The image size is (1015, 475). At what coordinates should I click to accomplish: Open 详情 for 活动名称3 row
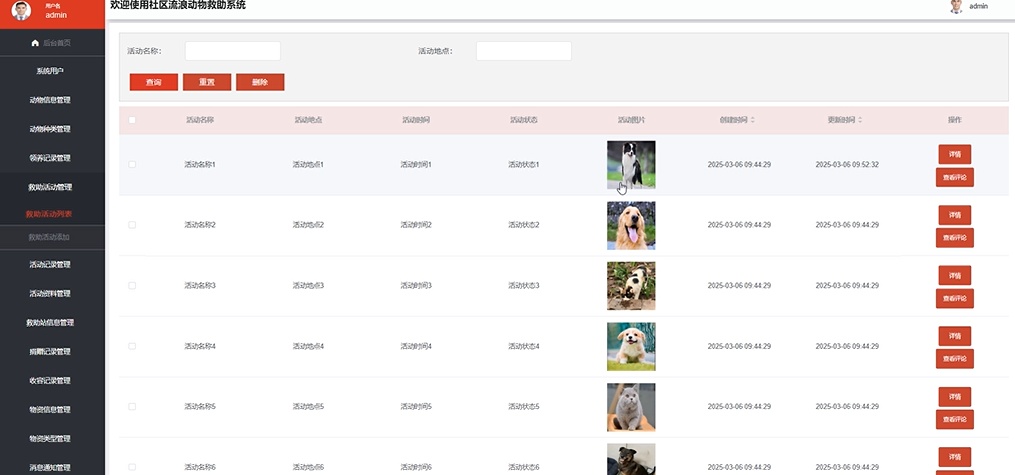tap(954, 275)
